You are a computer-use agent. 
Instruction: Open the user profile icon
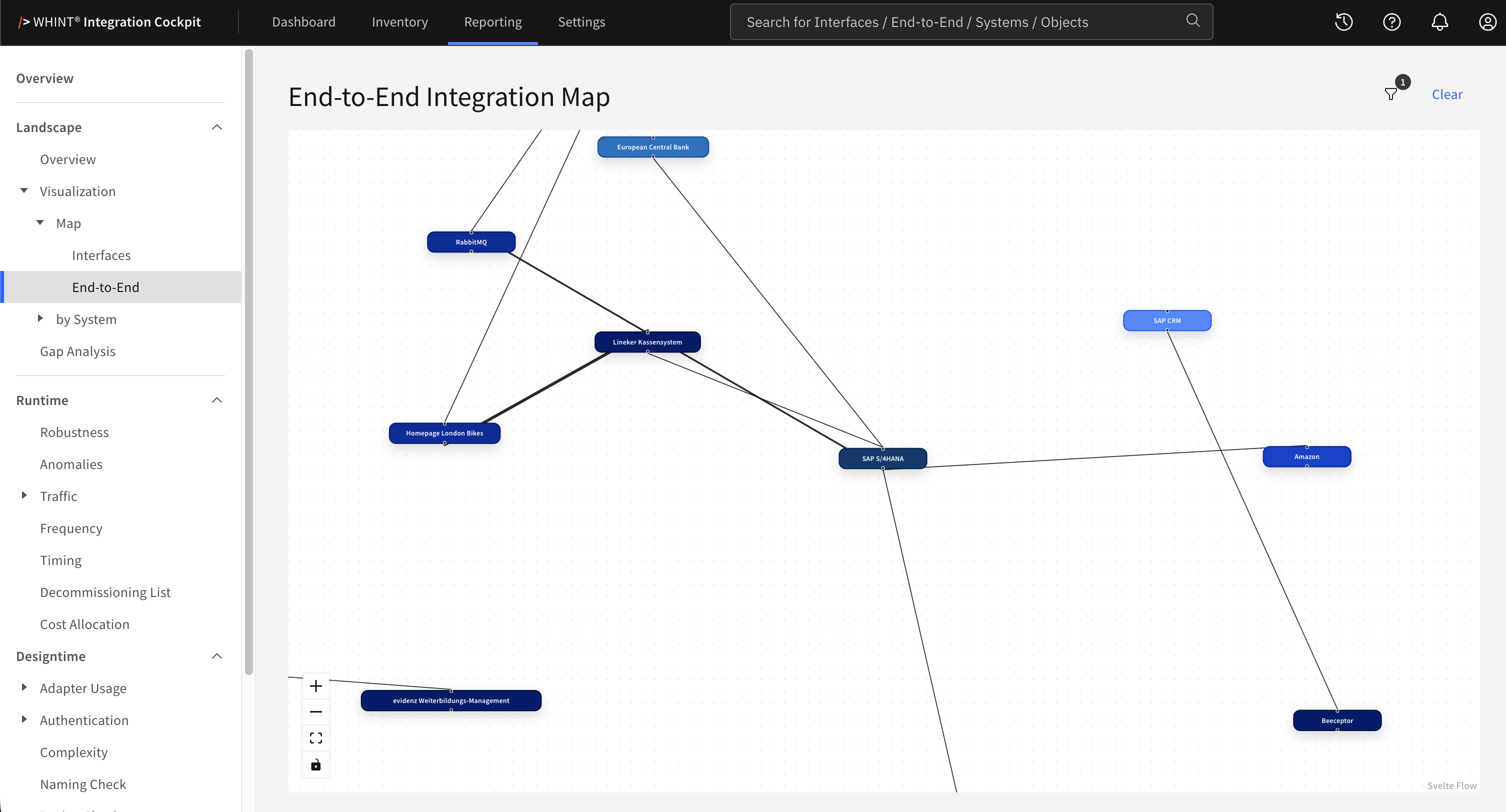coord(1487,22)
